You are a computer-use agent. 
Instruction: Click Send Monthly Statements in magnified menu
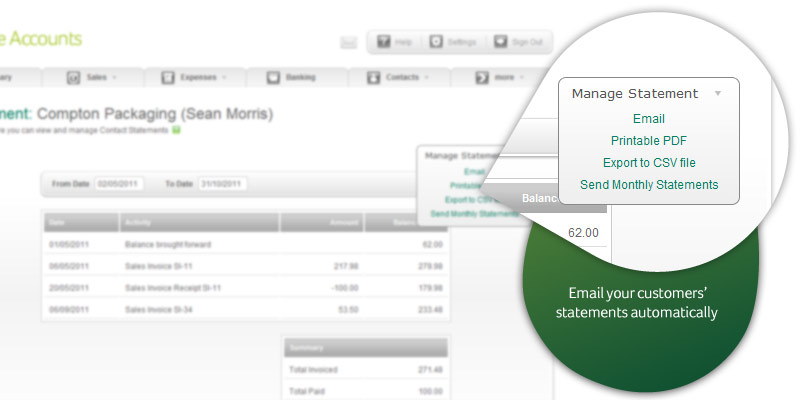pos(649,185)
